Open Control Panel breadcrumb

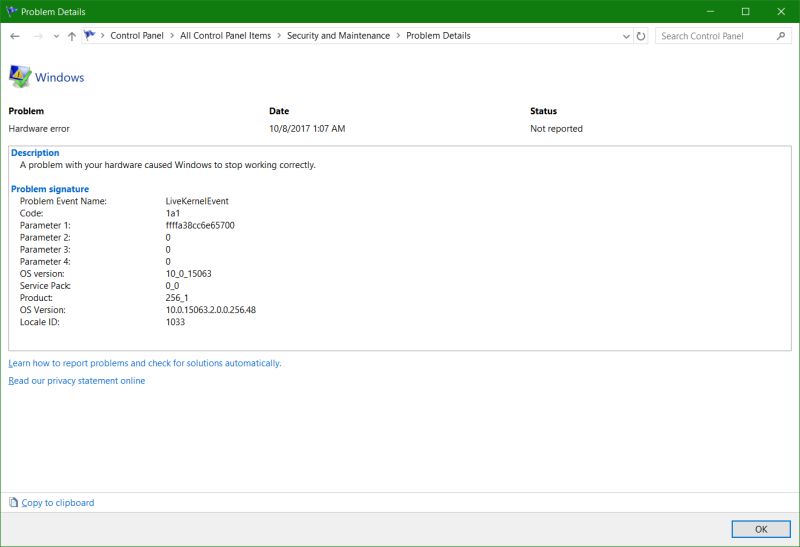137,36
